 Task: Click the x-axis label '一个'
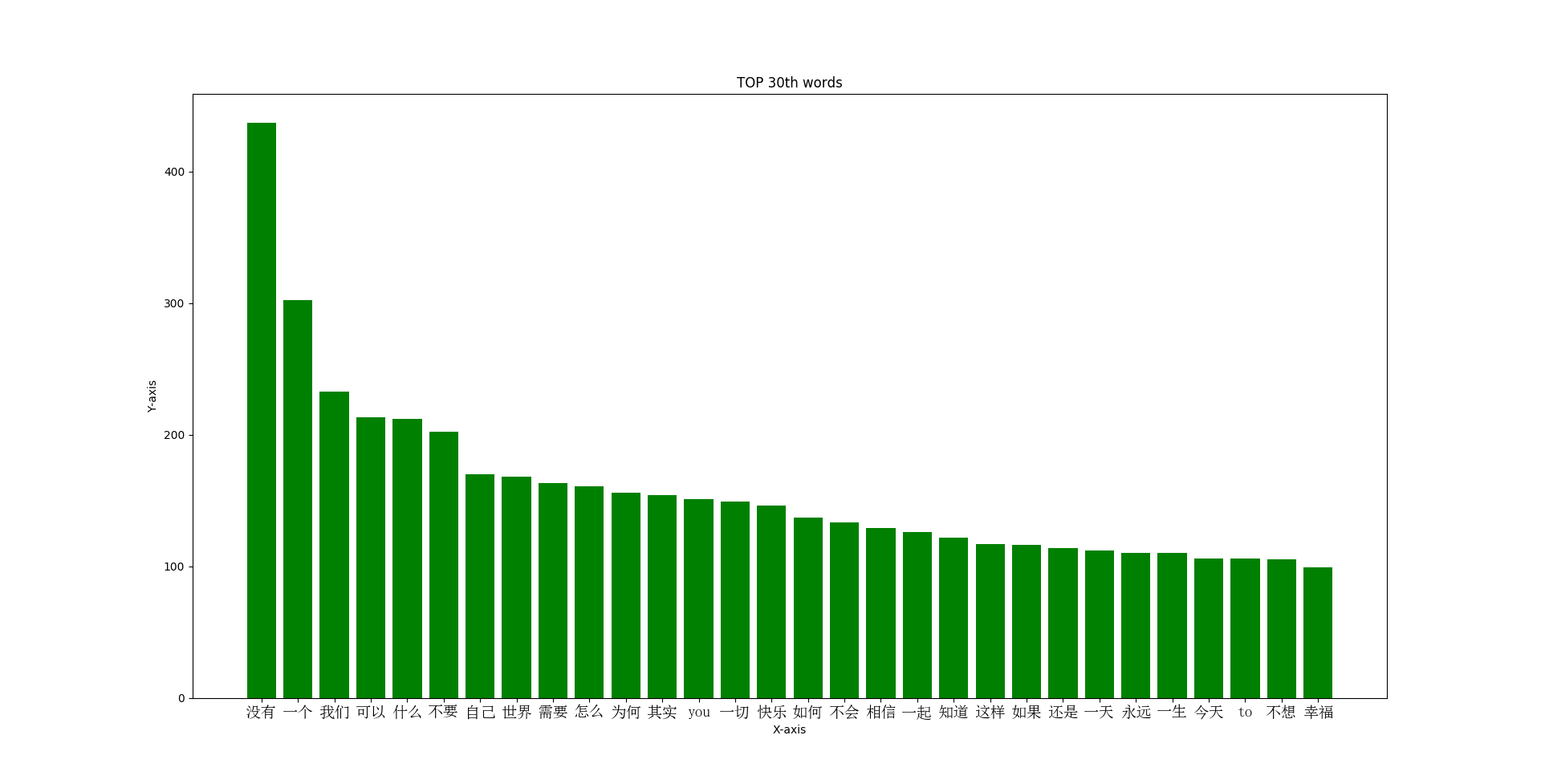click(x=298, y=712)
